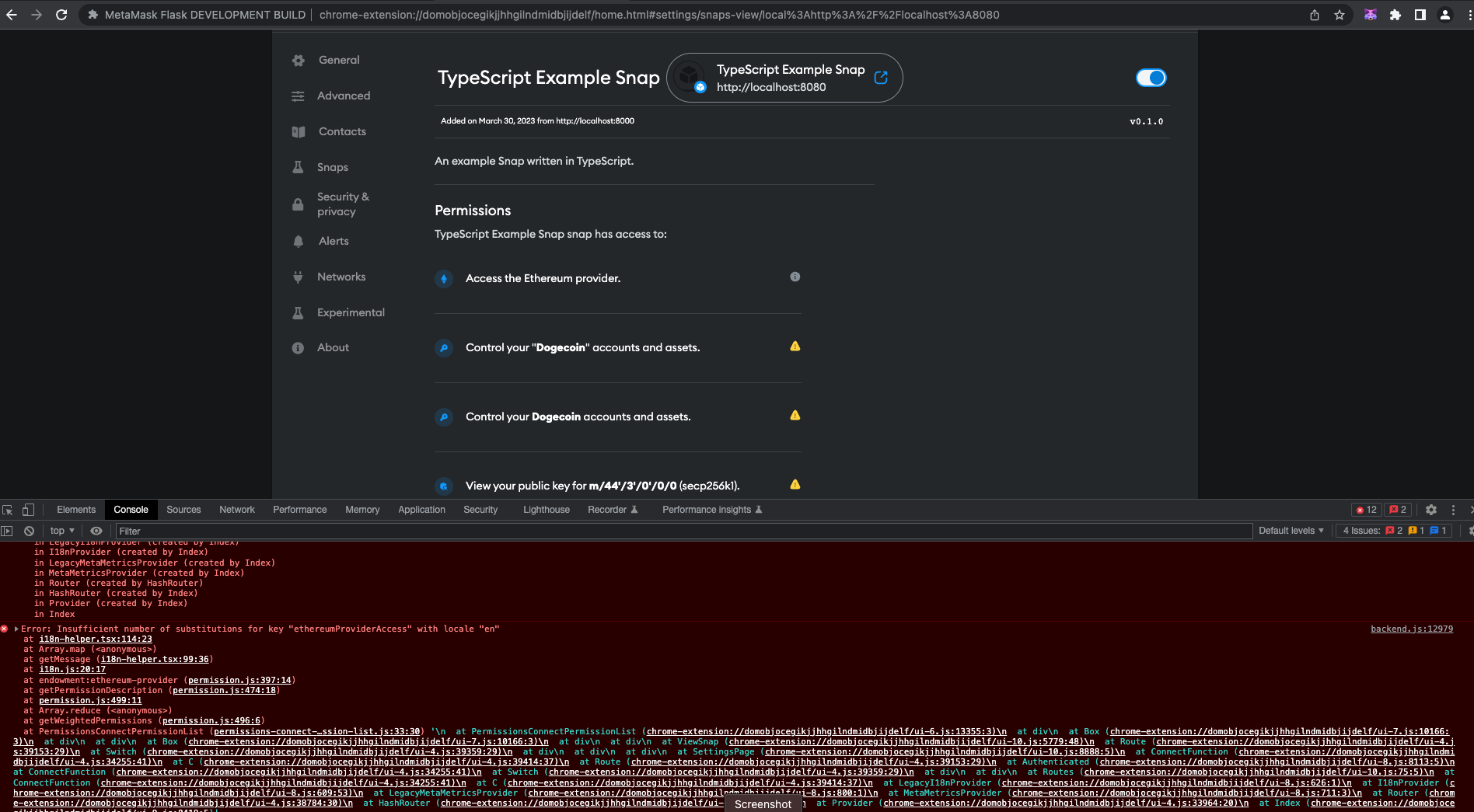The width and height of the screenshot is (1474, 812).
Task: Open the Experimental settings section
Action: pos(351,312)
